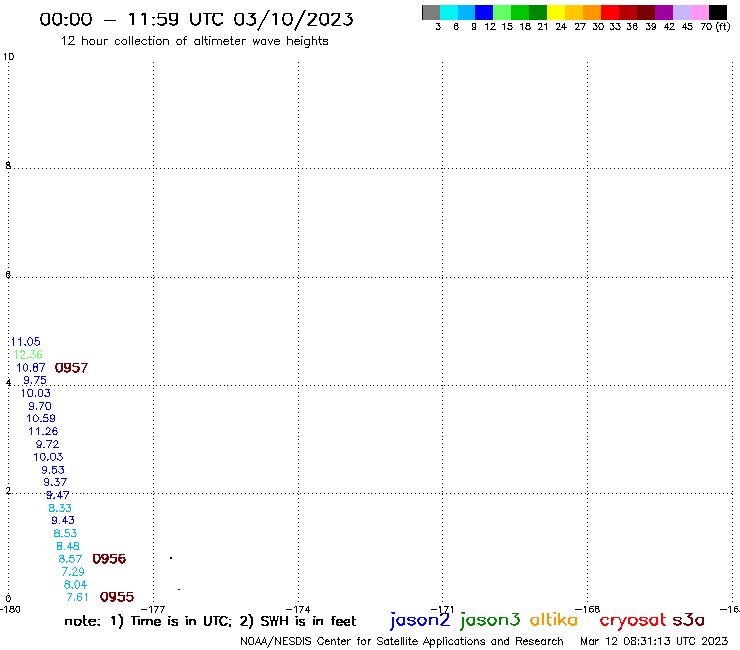Click the time stamp label 0957

71,368
